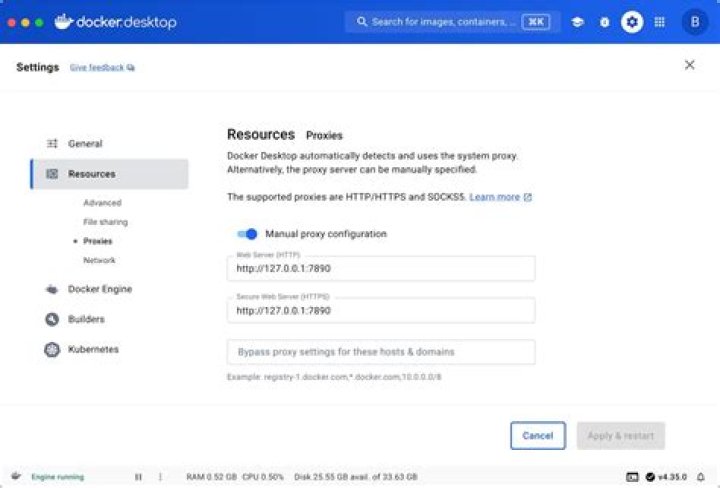
Task: Click the Settings gear icon in header
Action: click(x=632, y=22)
